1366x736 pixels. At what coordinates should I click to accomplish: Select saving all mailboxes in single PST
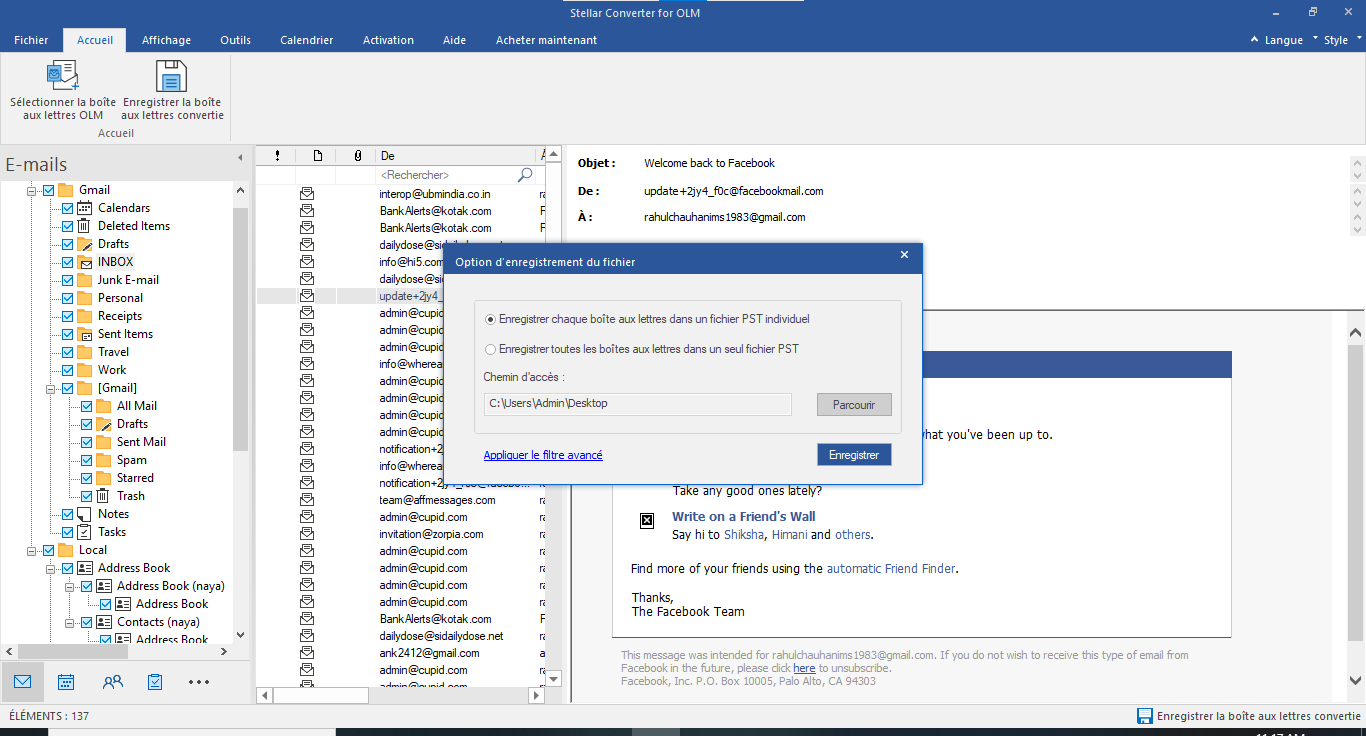pyautogui.click(x=490, y=348)
